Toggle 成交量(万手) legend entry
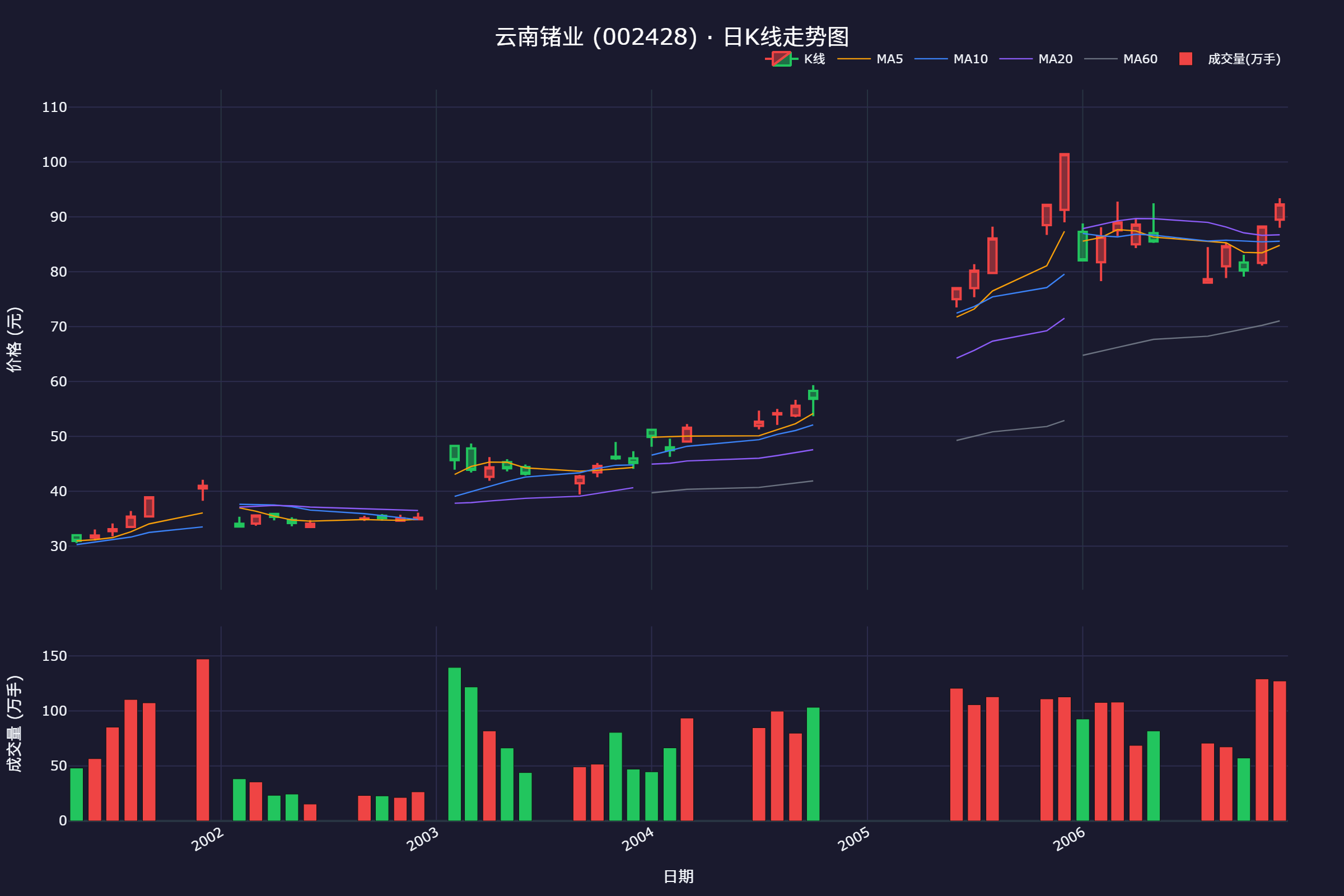The width and height of the screenshot is (1344, 896). 1230,59
